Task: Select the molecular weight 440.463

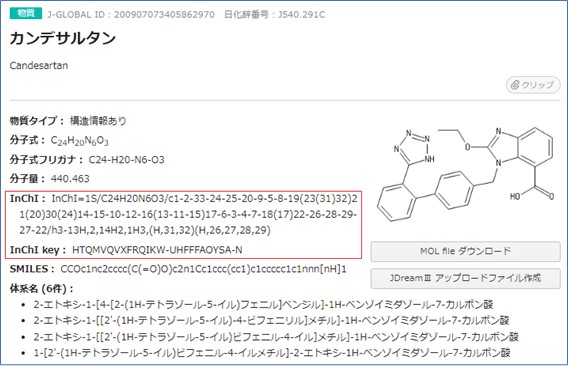Action: pyautogui.click(x=70, y=179)
